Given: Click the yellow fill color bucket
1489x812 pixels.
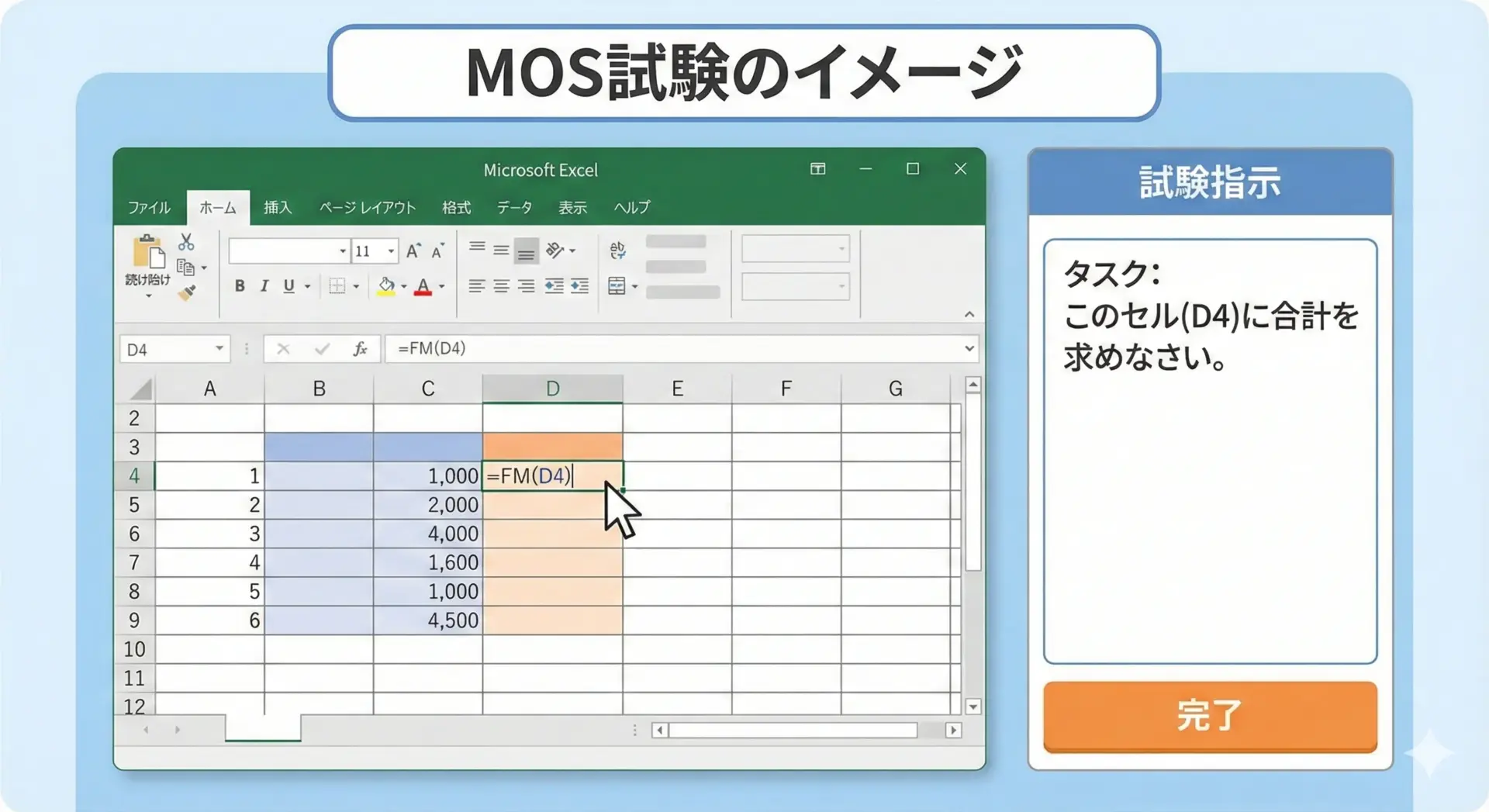Looking at the screenshot, I should [x=385, y=286].
